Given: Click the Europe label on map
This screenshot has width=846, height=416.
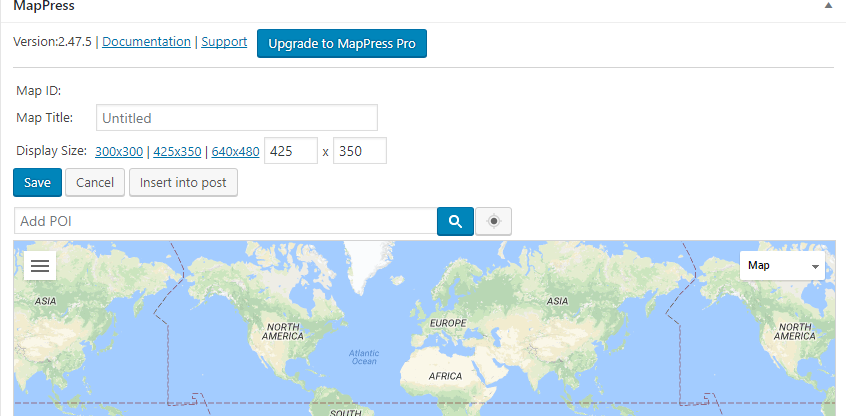Looking at the screenshot, I should click(x=448, y=323).
